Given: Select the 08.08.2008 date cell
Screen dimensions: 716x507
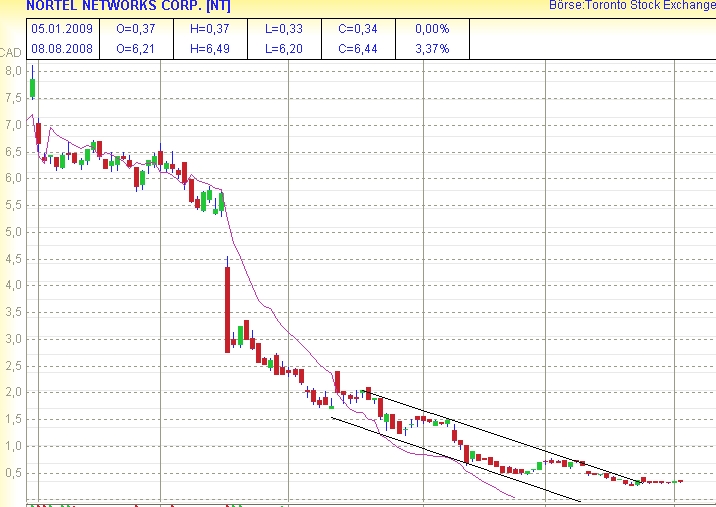Looking at the screenshot, I should [61, 47].
